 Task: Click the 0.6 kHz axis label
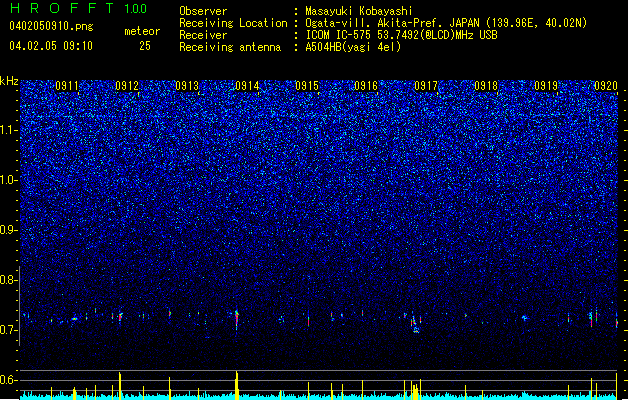(9, 380)
